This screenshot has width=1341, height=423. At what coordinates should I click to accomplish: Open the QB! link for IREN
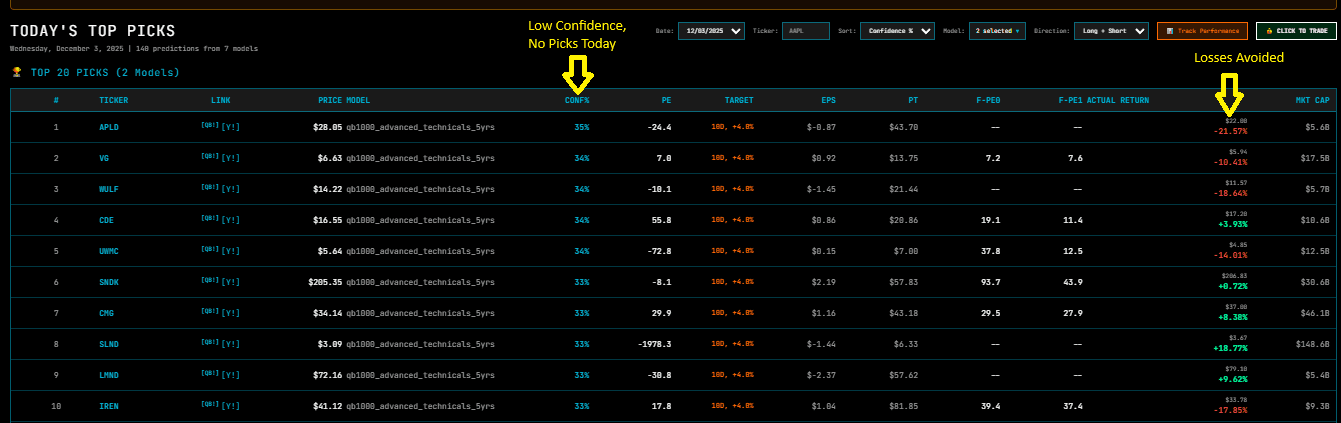(x=209, y=406)
